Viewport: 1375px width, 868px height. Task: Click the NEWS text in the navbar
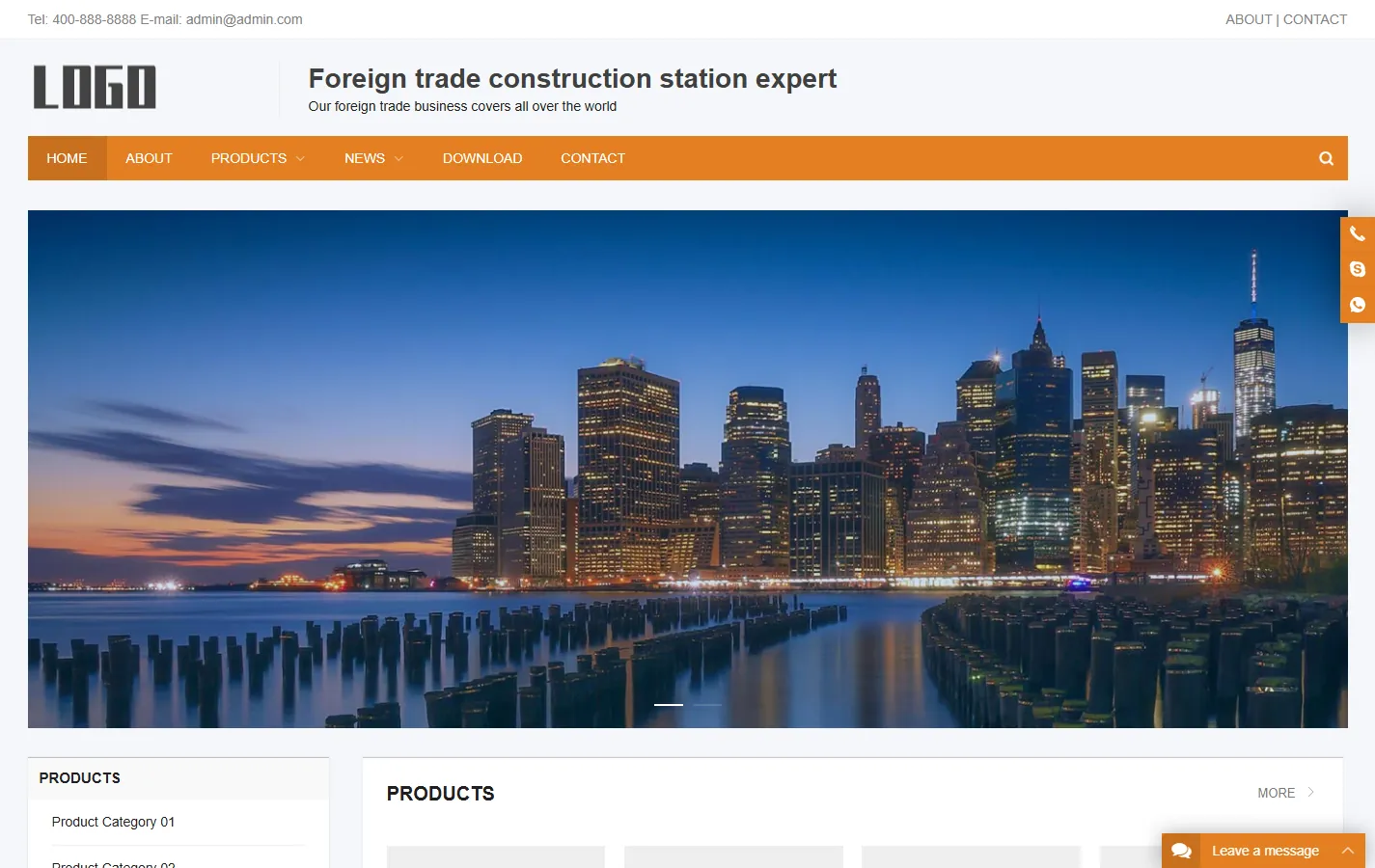[x=365, y=158]
